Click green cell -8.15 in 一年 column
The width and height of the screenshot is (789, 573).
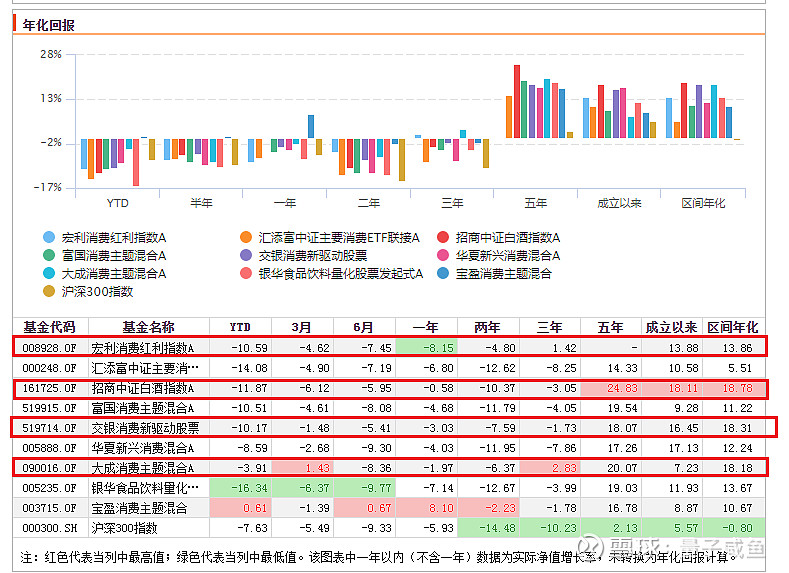(x=426, y=347)
